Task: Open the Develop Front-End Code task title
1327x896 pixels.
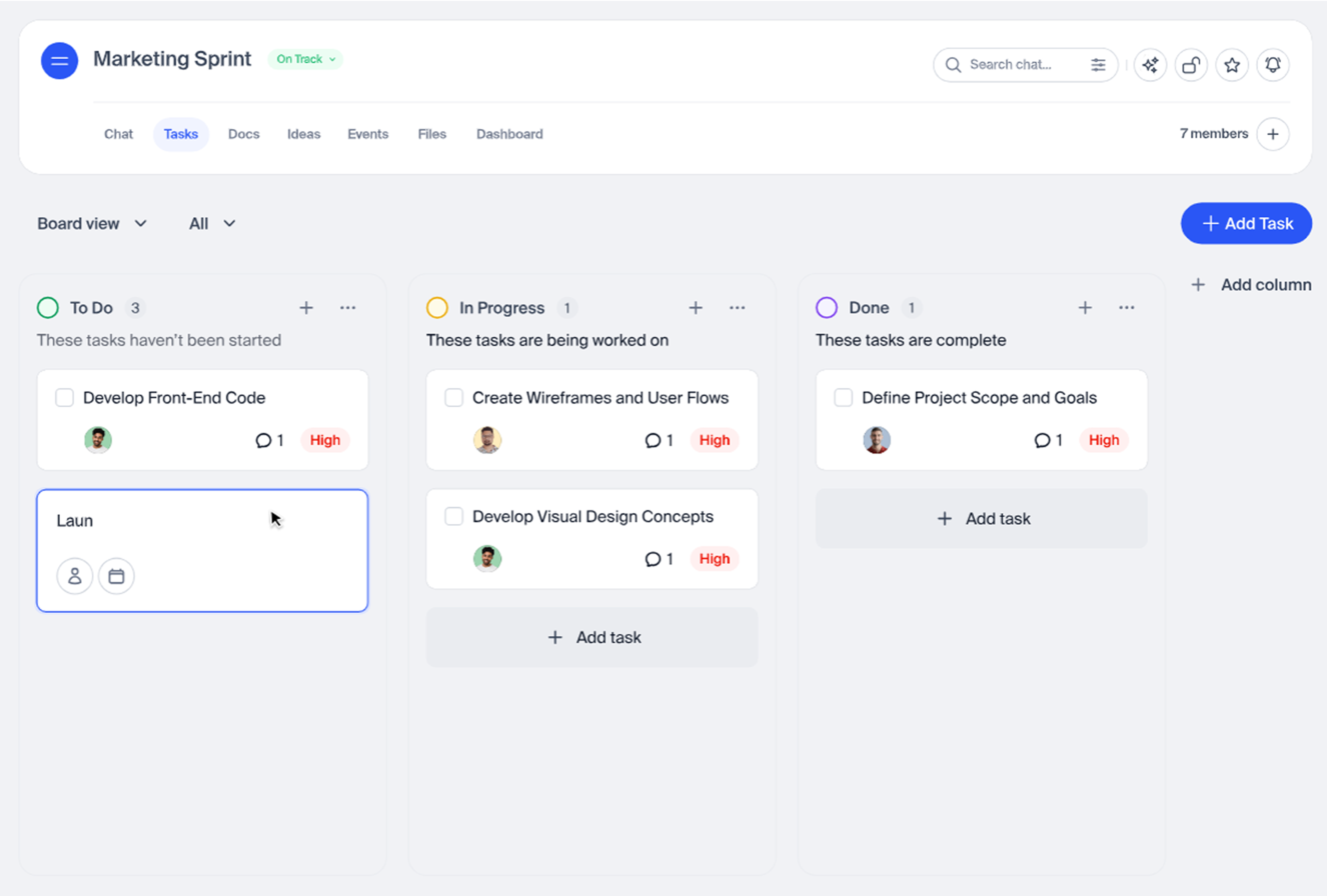Action: pyautogui.click(x=174, y=398)
